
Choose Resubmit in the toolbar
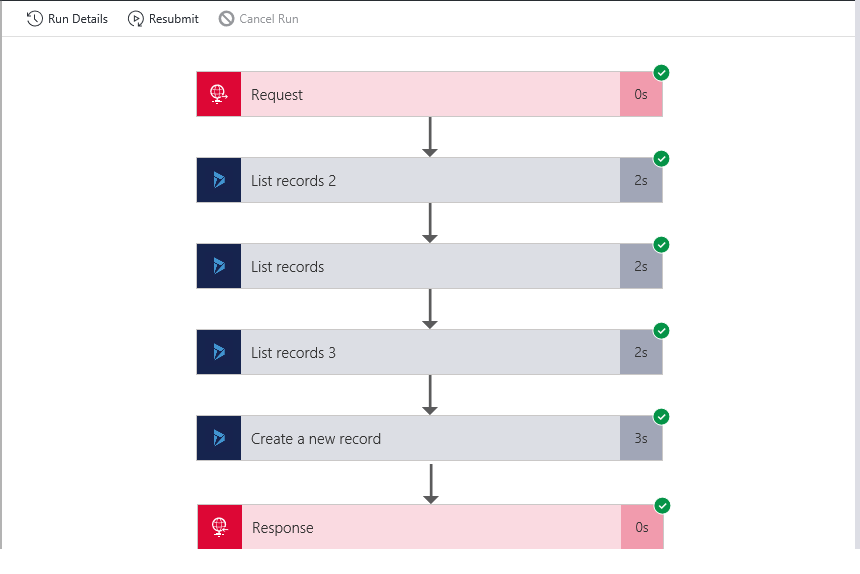[173, 19]
